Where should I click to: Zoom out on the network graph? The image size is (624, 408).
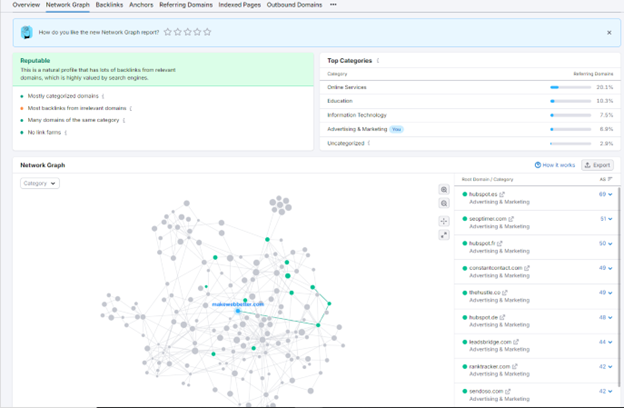(444, 203)
